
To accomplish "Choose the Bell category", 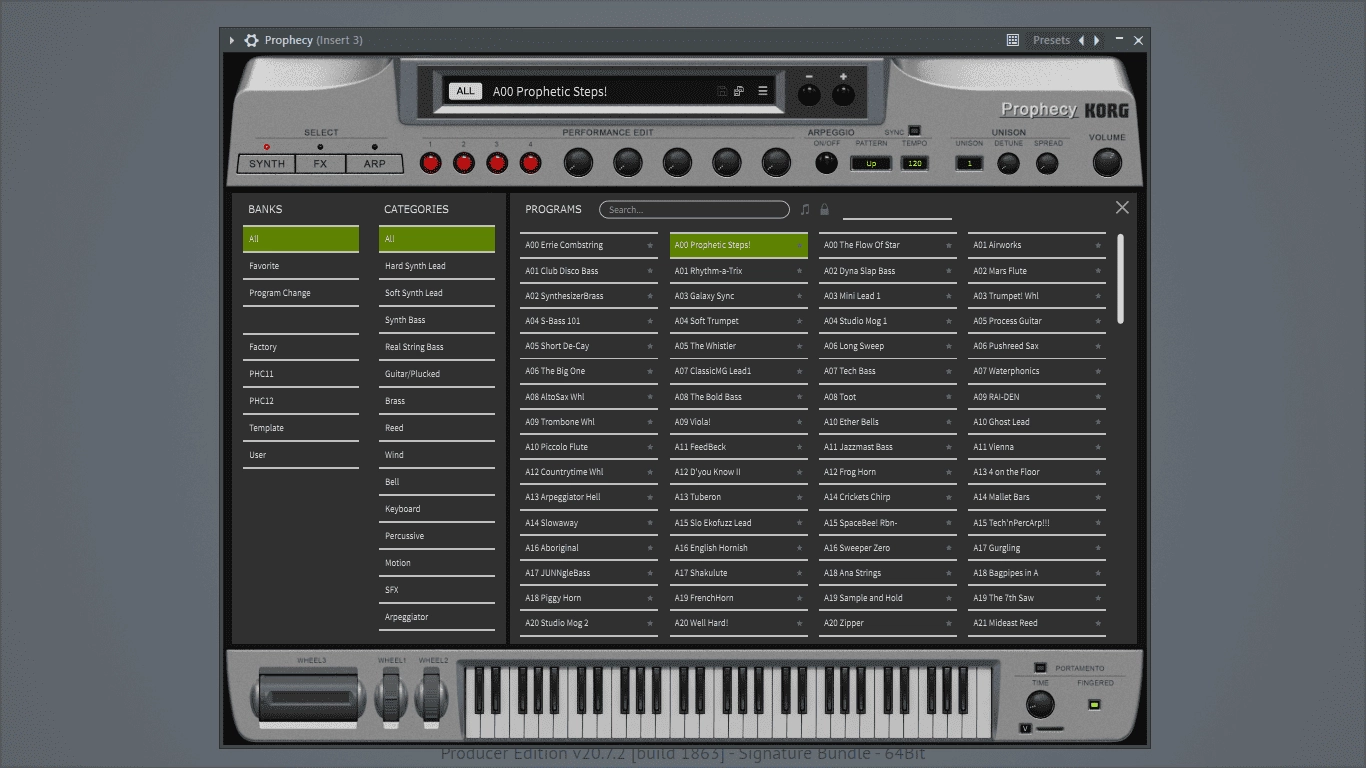I will (437, 482).
